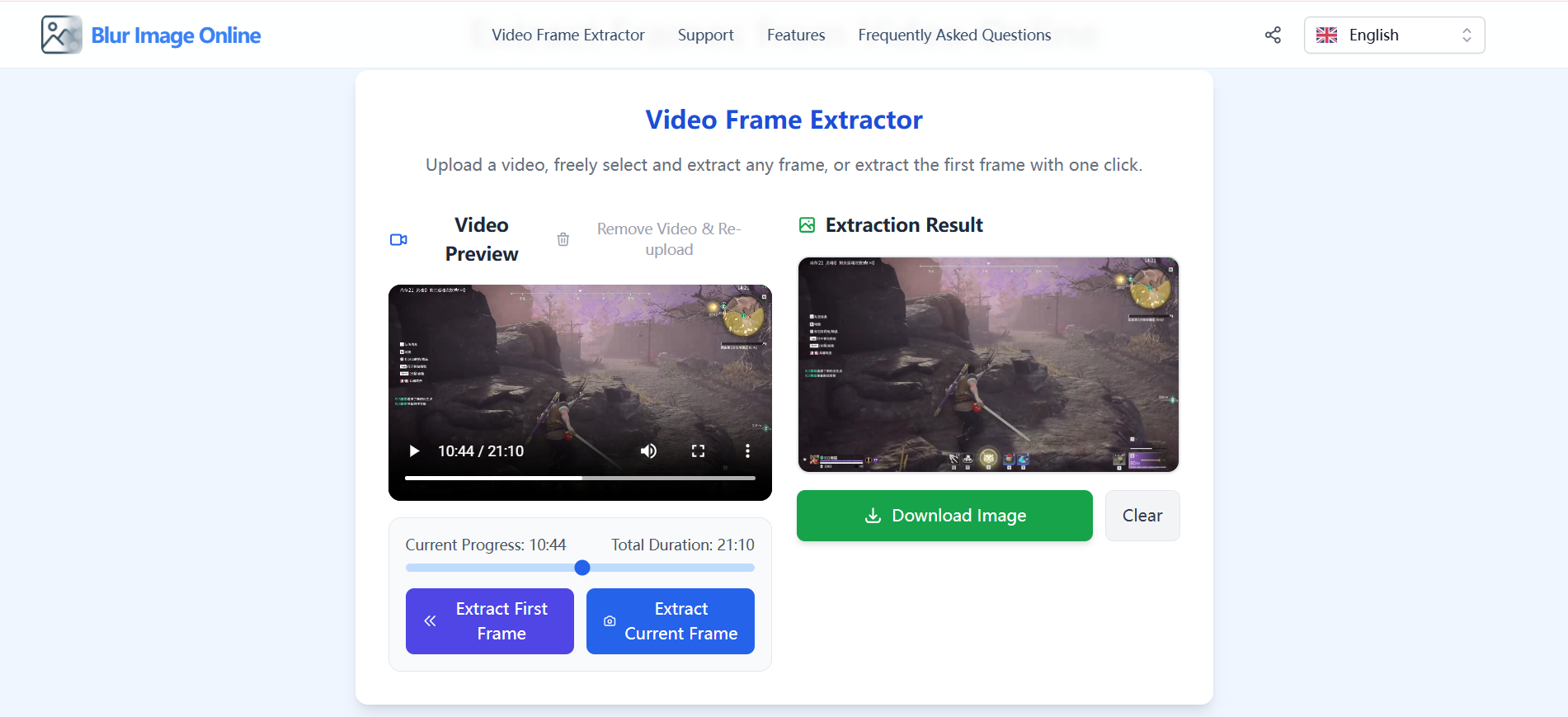Click the Download Image button
Screen dimensions: 1568x717
(944, 516)
